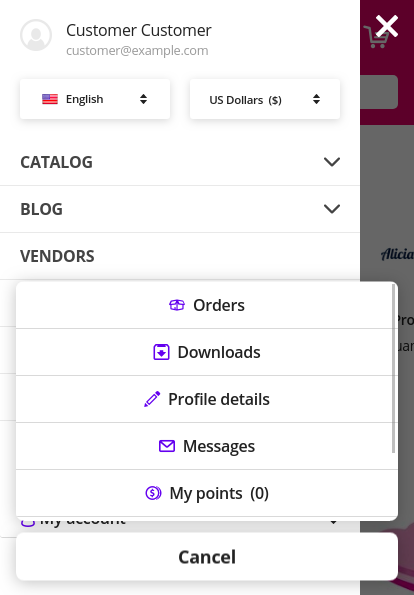This screenshot has height=595, width=414.
Task: Select Downloads from the account list
Action: tap(207, 352)
